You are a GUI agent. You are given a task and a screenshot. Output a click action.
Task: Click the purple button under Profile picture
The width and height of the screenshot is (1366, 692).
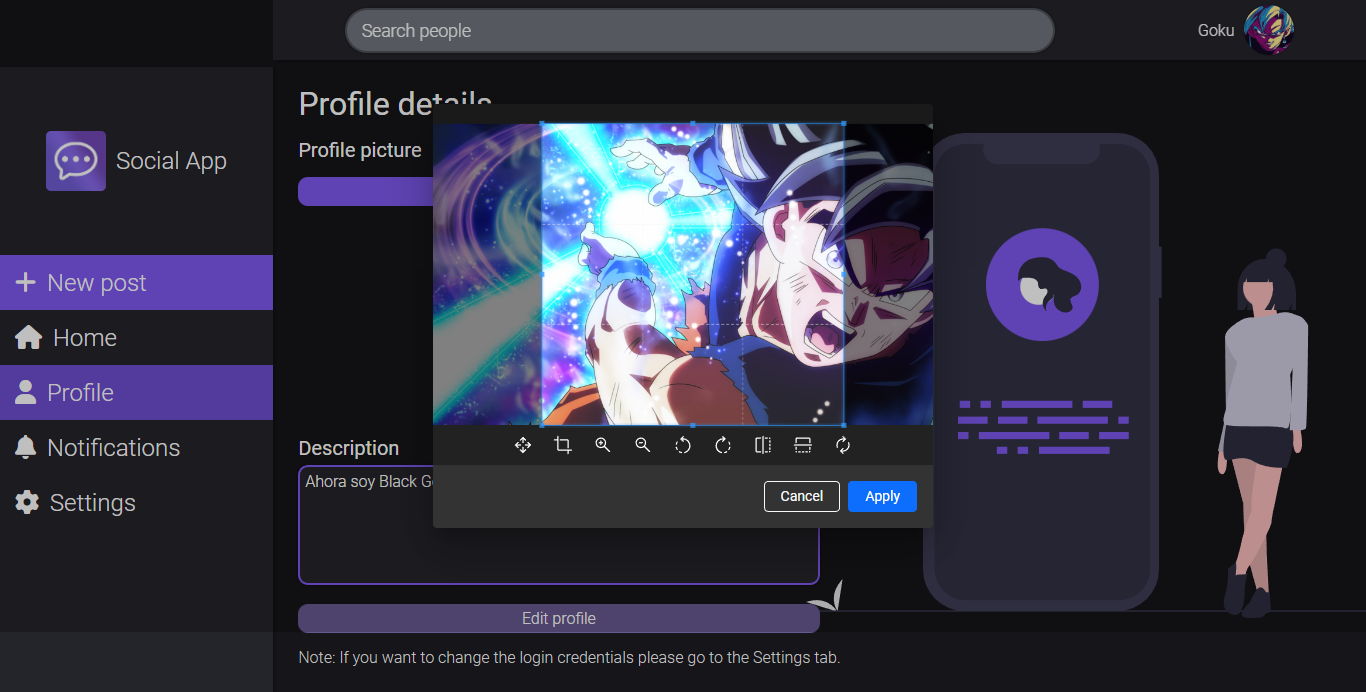click(366, 191)
